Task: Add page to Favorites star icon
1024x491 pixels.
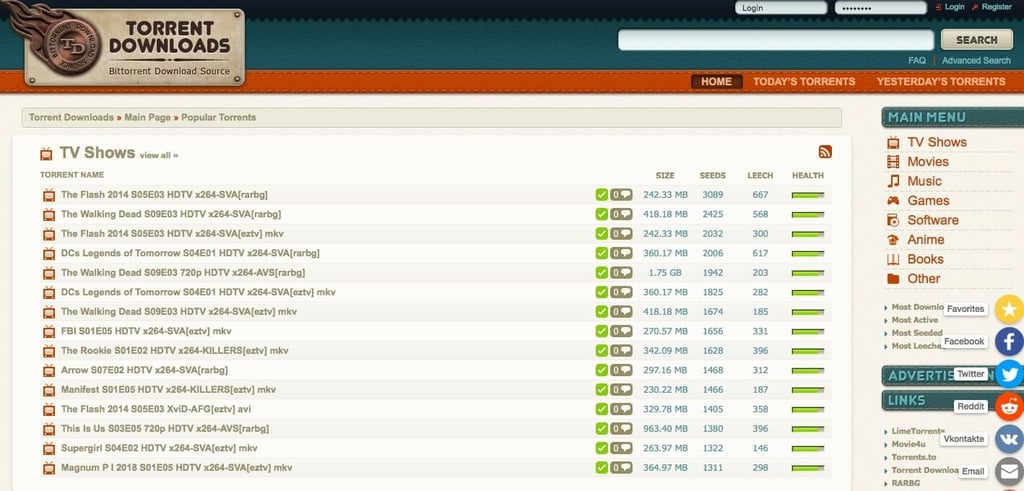Action: (1009, 309)
